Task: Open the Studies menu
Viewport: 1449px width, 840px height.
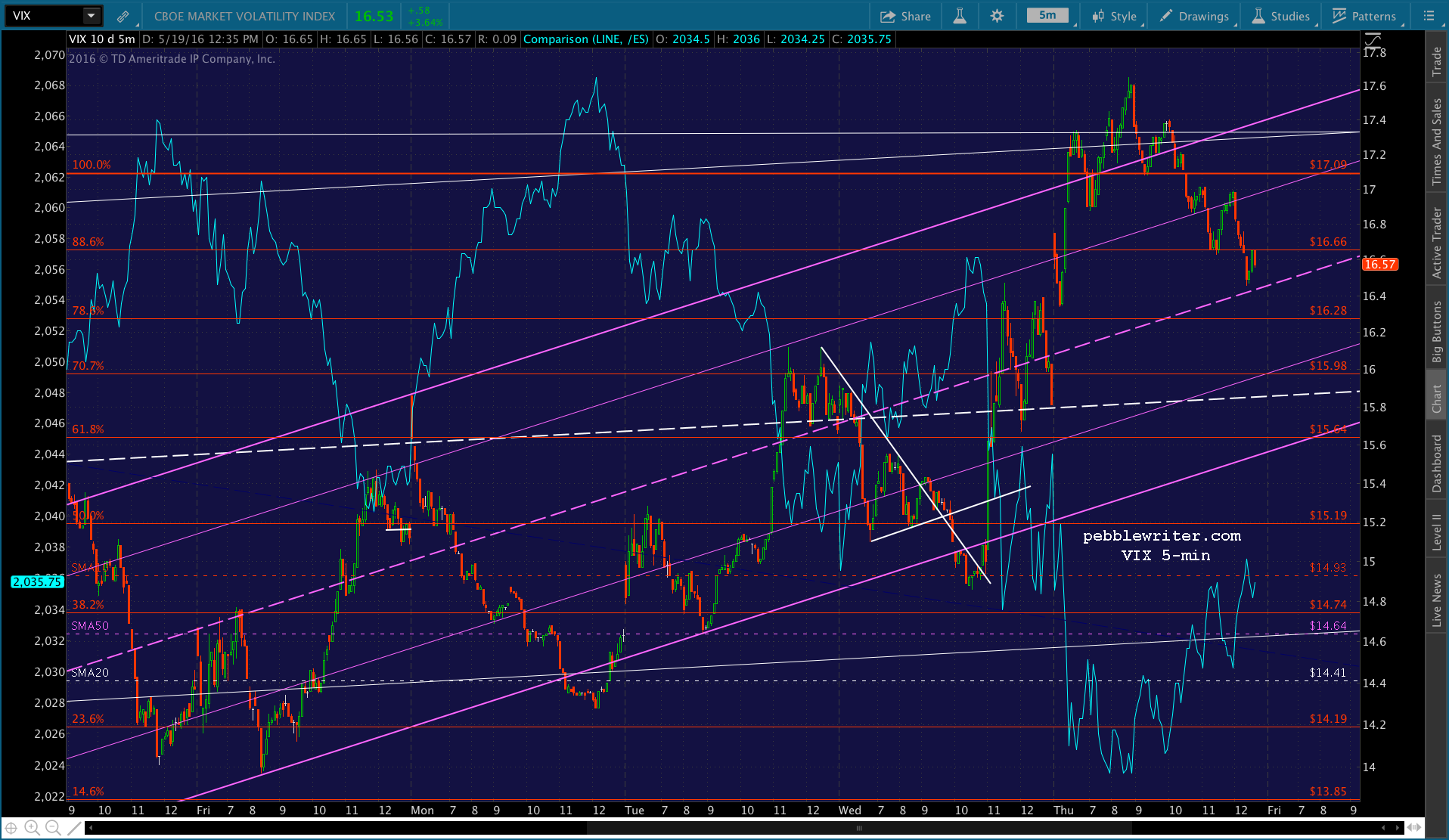Action: click(x=1281, y=16)
